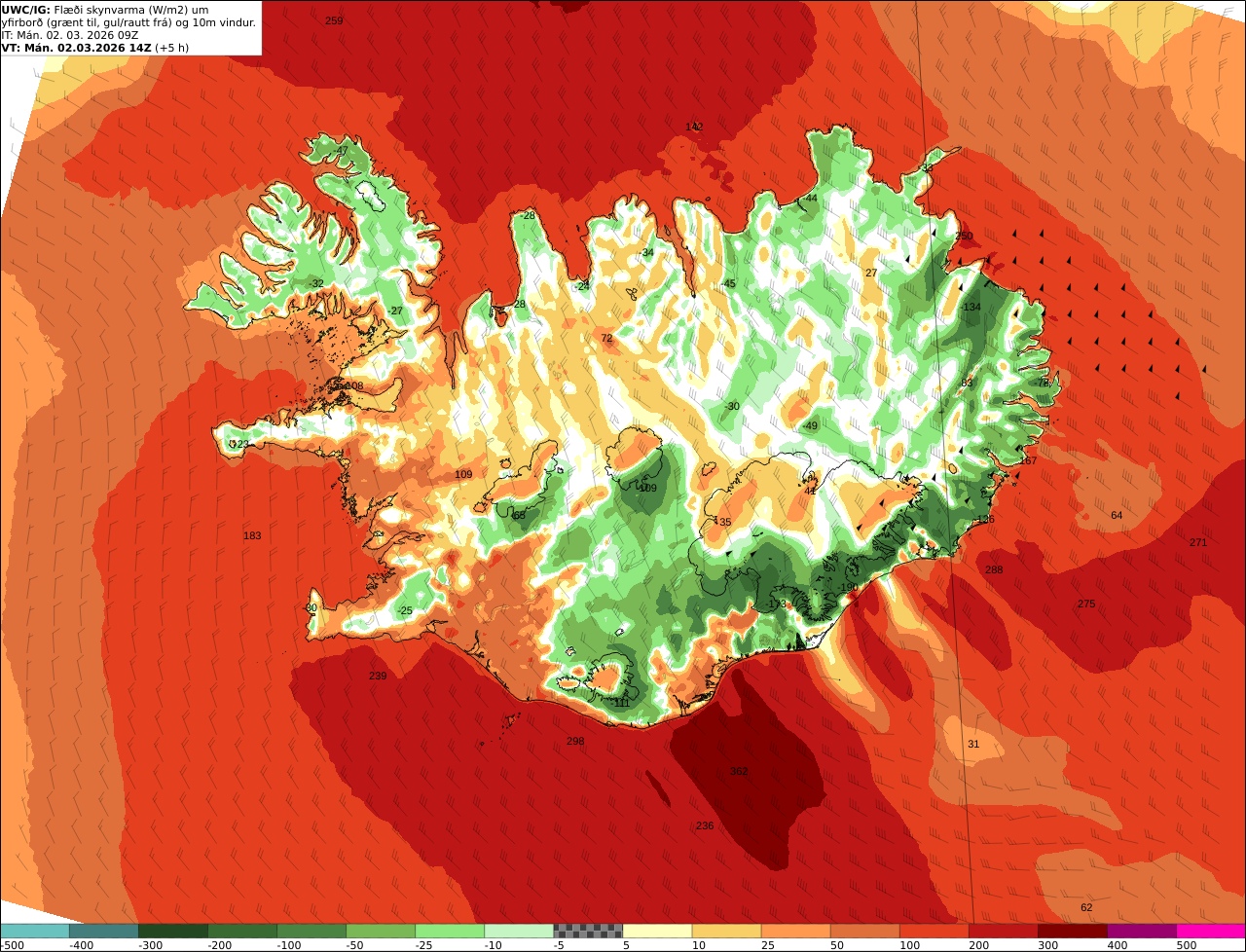
Task: Click the purple 400 to 500 legend swatch
Action: pos(1142,931)
